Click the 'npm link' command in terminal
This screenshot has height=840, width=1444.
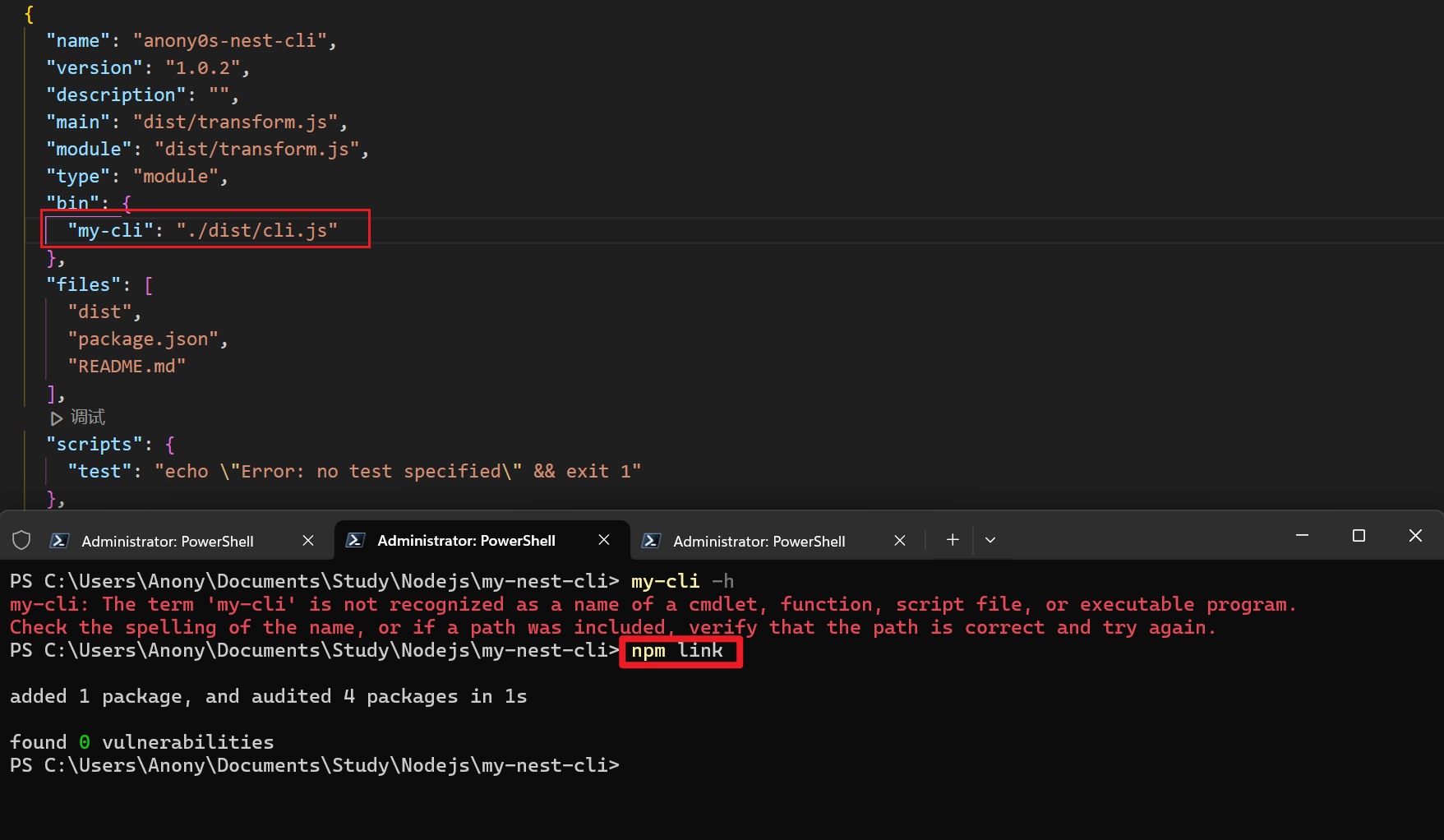point(677,651)
